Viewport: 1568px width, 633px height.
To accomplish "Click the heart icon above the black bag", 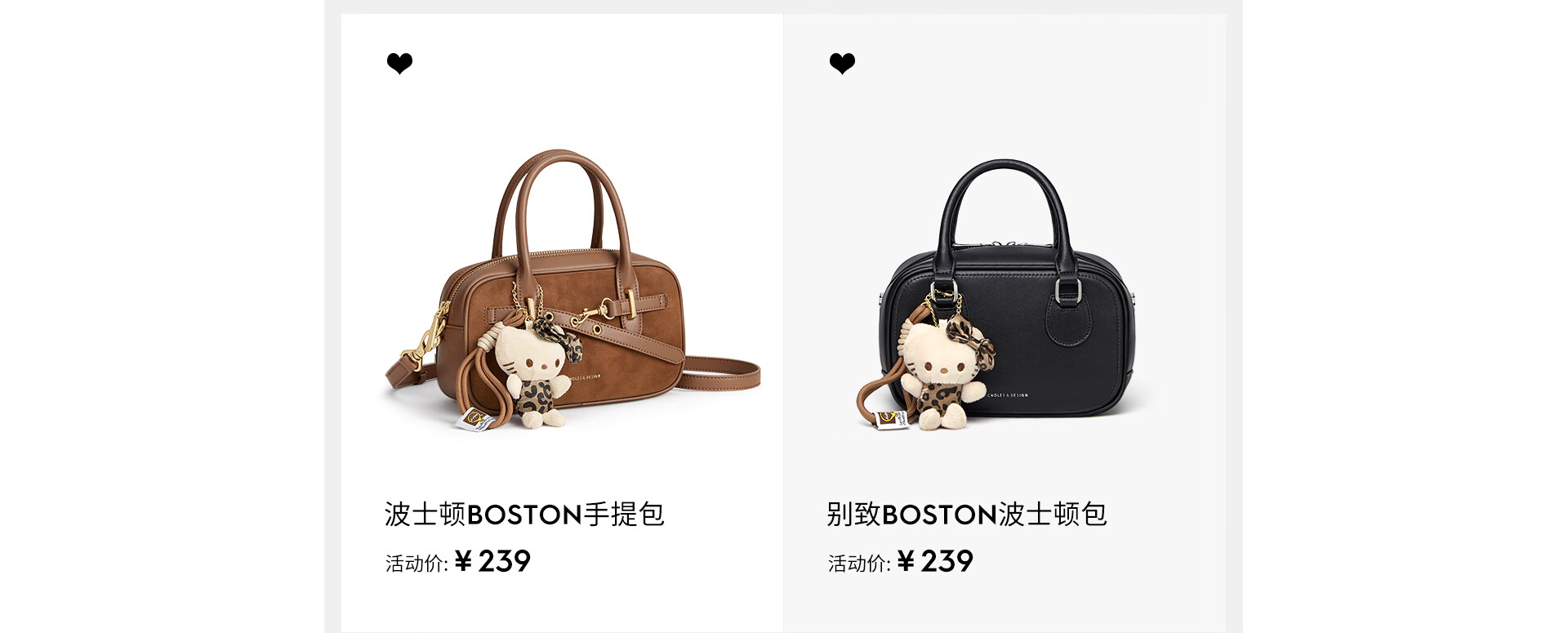I will [x=842, y=63].
